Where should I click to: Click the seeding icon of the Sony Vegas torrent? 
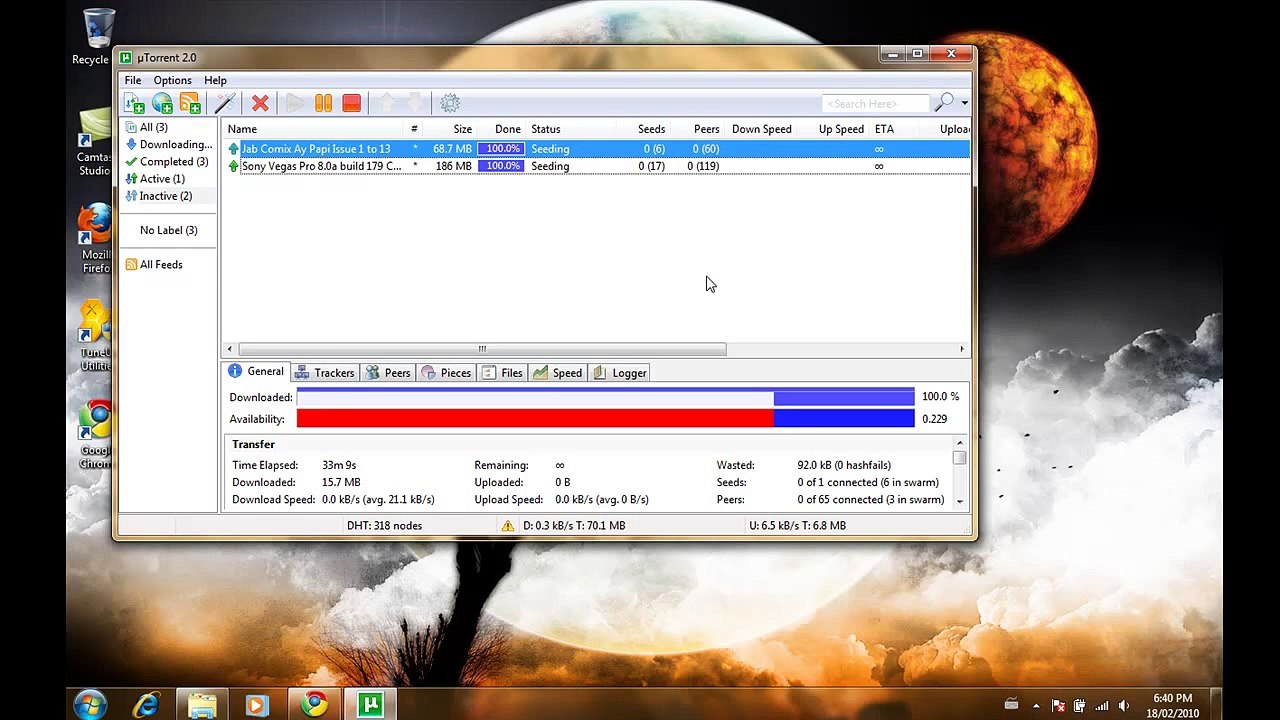[x=234, y=166]
